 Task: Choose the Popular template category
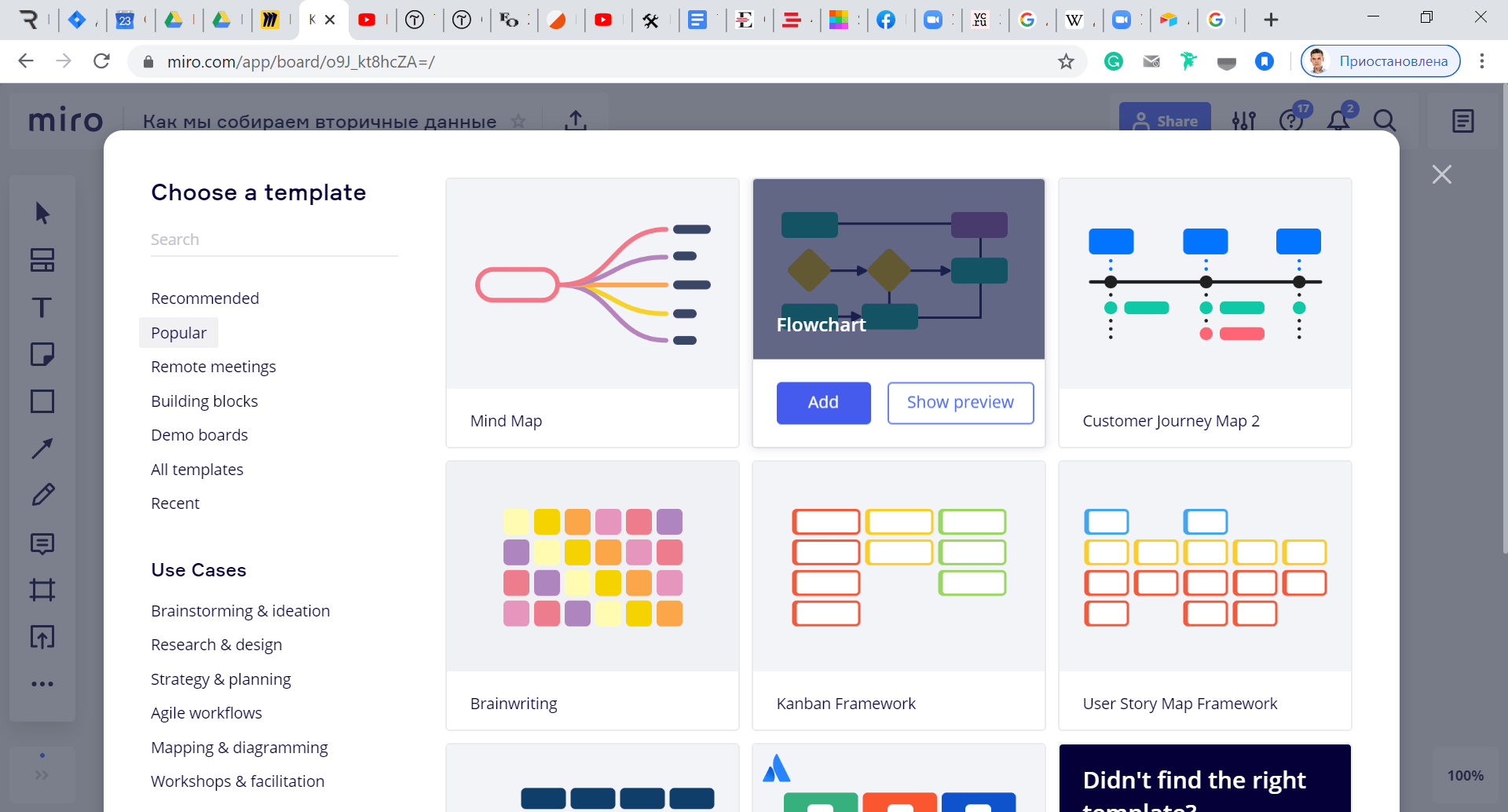[178, 333]
